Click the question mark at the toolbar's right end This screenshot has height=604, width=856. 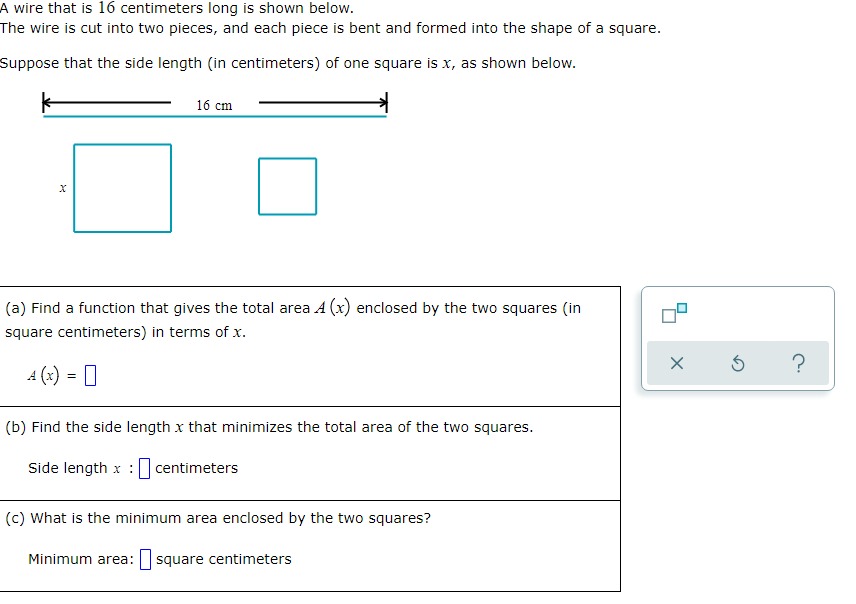pyautogui.click(x=798, y=364)
